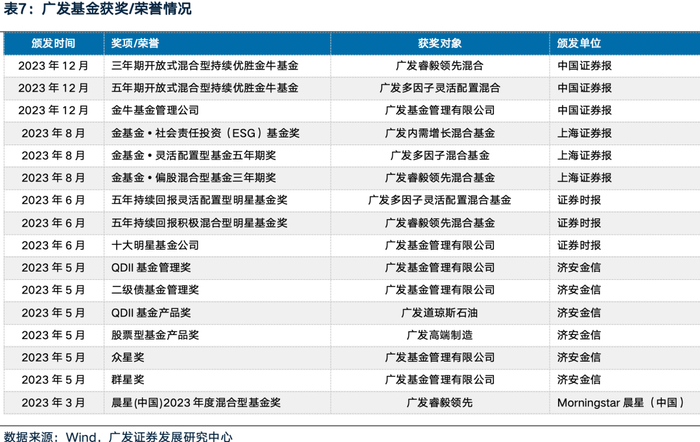Screen dimensions: 700x442
Task: Select recipient '广发高端制造'
Action: click(440, 335)
